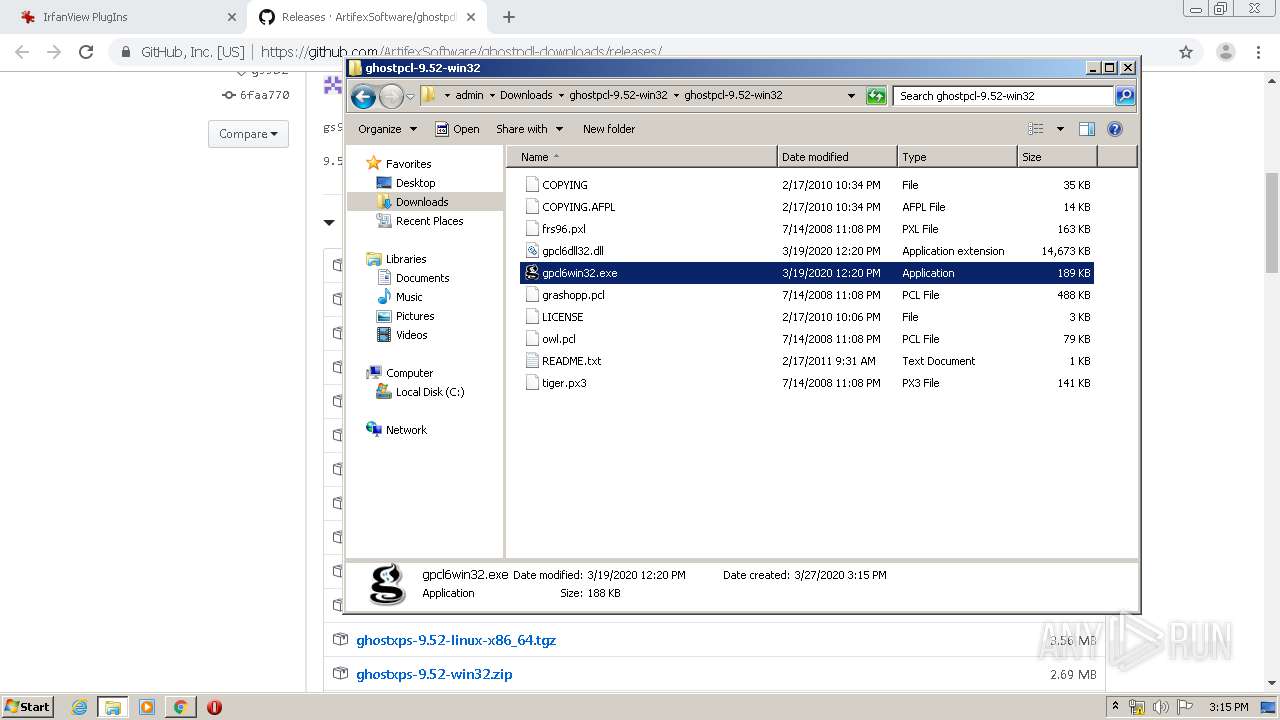The height and width of the screenshot is (720, 1280).
Task: Open Chrome profile avatar
Action: pos(1225,52)
